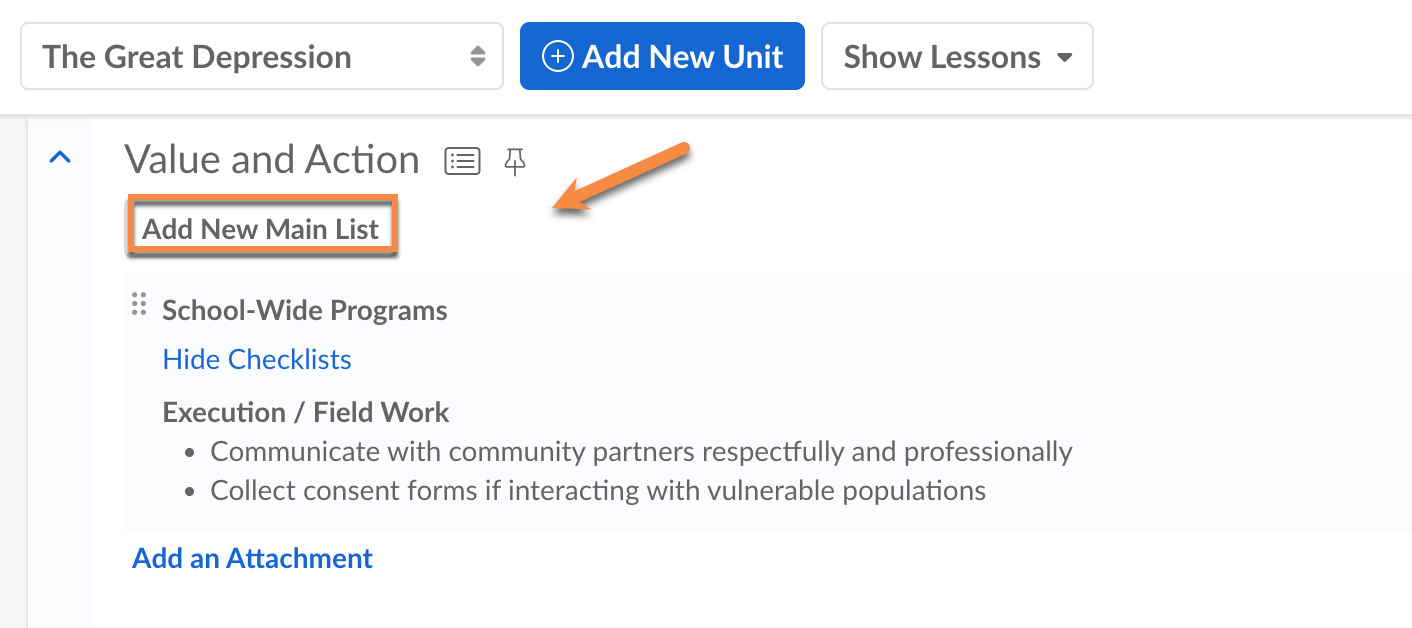Click the drag handle beside School-Wide Programs
Viewport: 1412px width, 628px height.
pyautogui.click(x=139, y=304)
